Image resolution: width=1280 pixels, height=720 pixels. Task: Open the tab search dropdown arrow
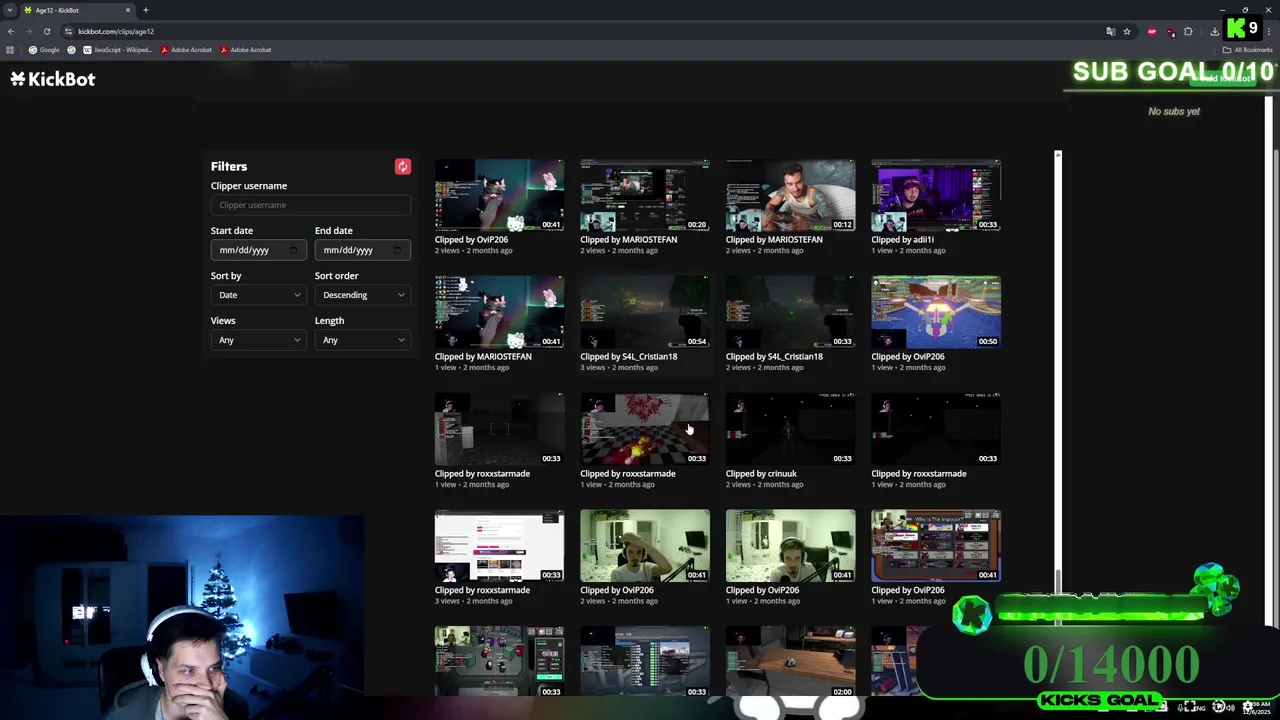[x=9, y=10]
